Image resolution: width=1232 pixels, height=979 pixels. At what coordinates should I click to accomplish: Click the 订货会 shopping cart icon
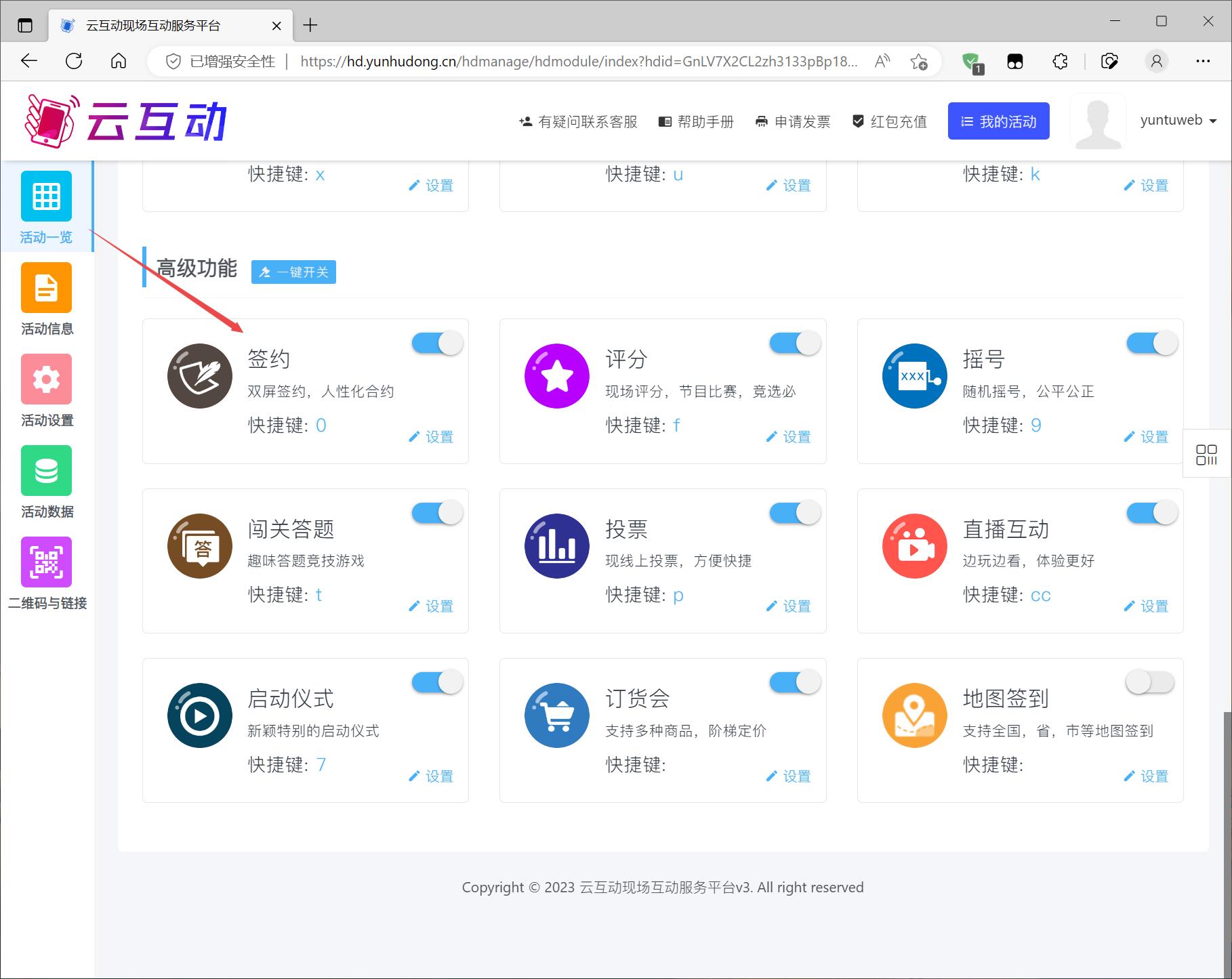coord(556,715)
